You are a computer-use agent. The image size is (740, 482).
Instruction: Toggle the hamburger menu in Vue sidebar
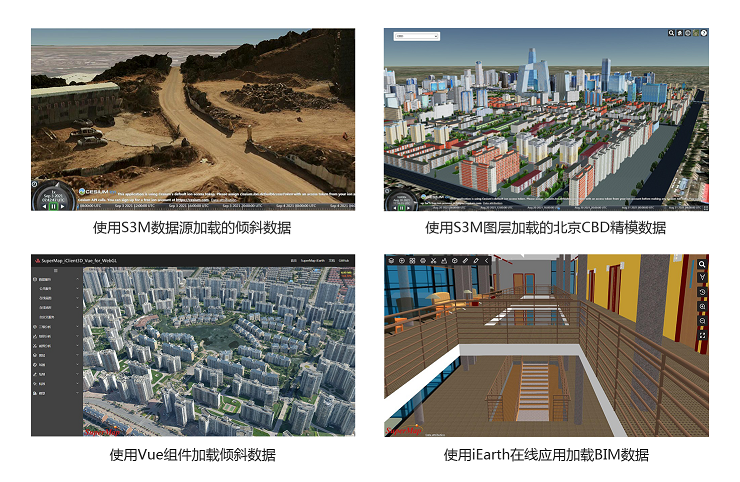click(56, 271)
